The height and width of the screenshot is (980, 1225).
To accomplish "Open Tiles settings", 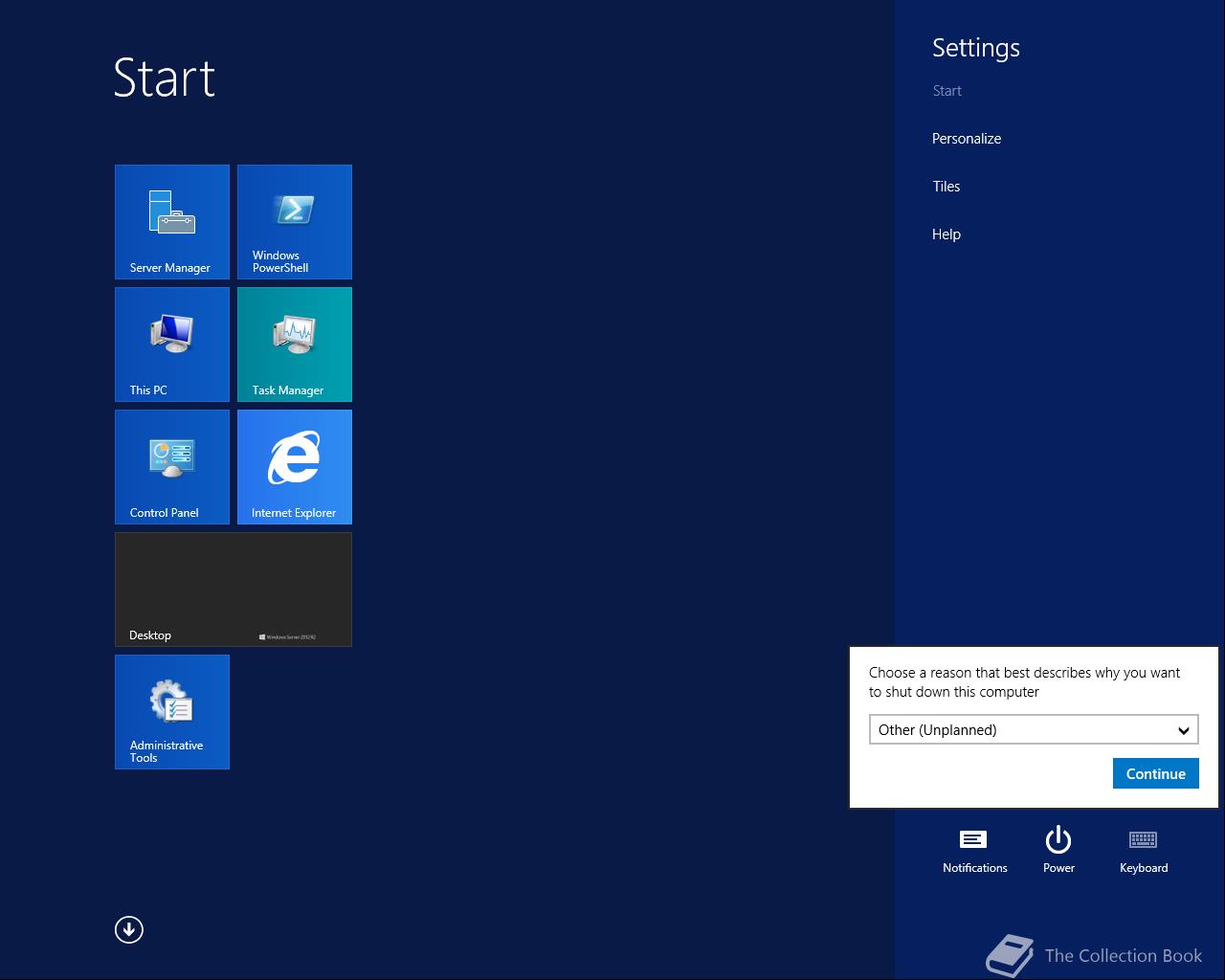I will [x=947, y=187].
